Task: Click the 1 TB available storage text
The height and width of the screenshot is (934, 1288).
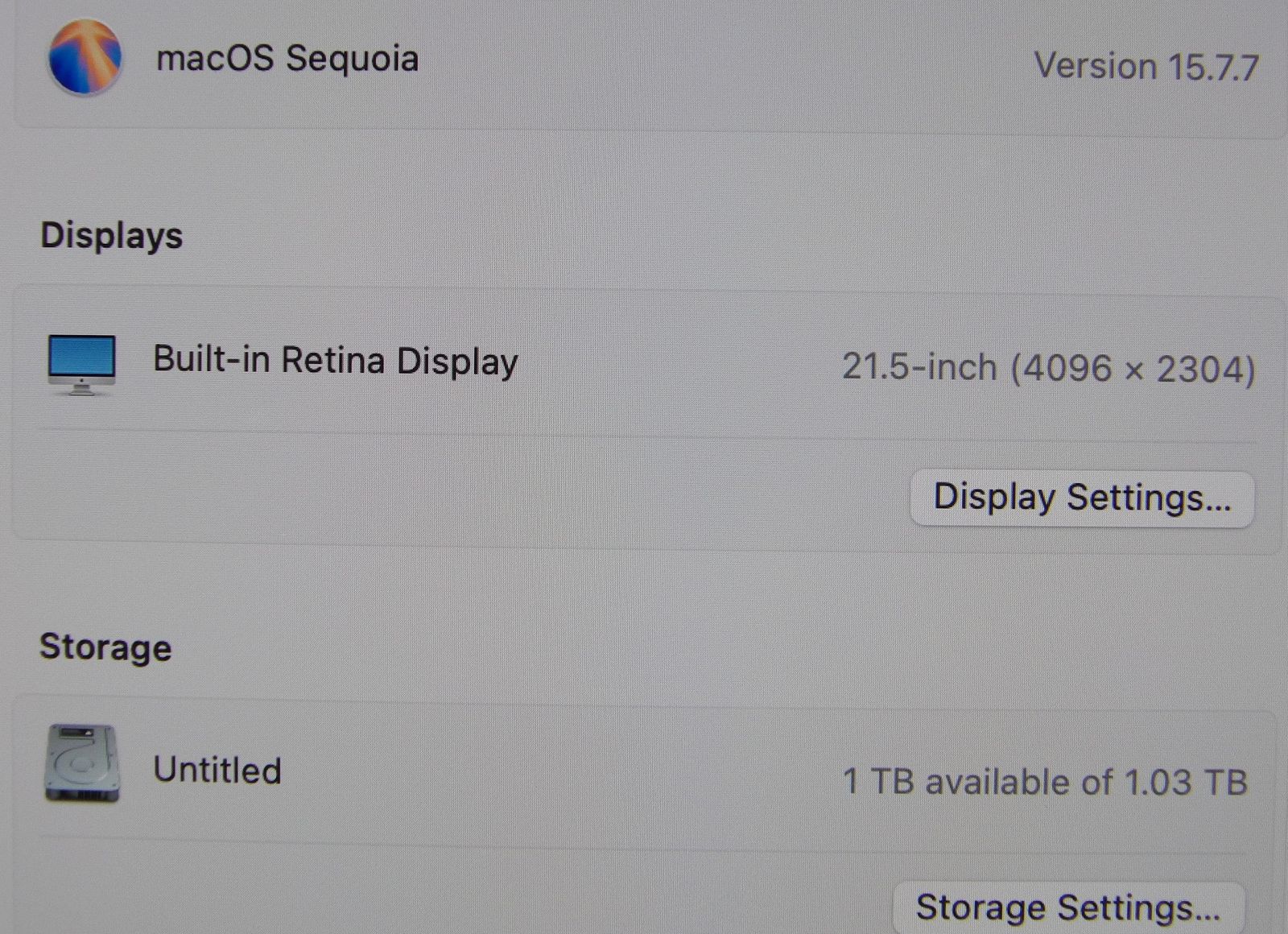Action: (x=1045, y=782)
